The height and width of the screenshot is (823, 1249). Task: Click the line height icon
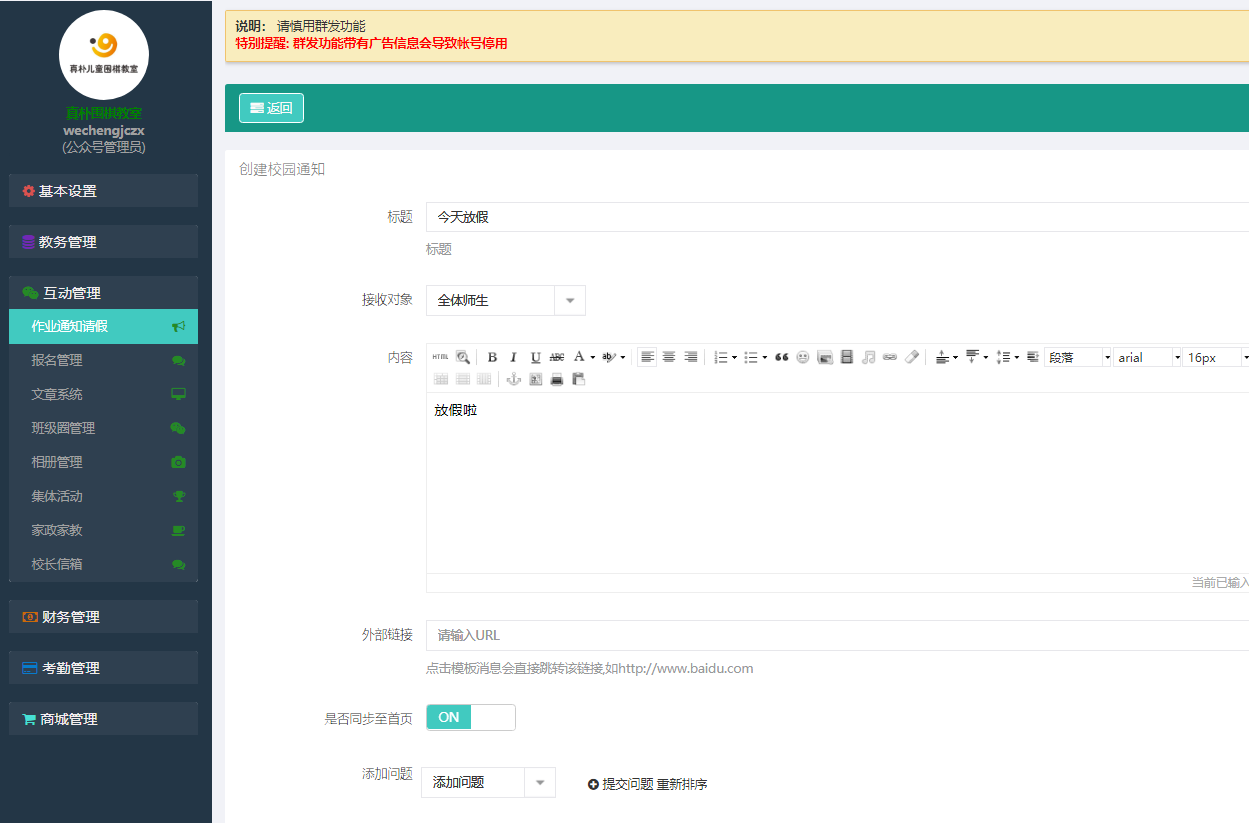coord(1003,357)
